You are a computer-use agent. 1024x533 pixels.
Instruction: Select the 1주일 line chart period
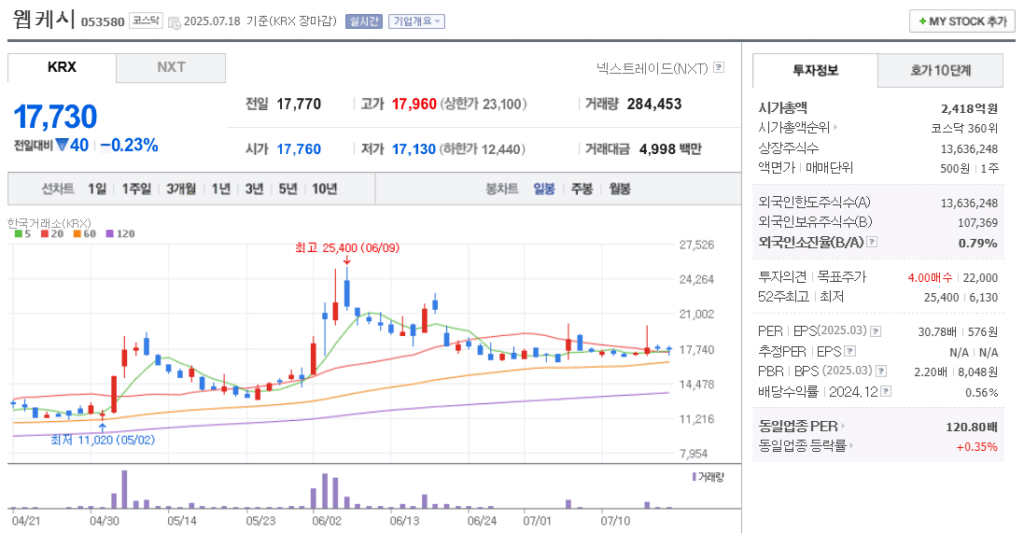click(136, 189)
